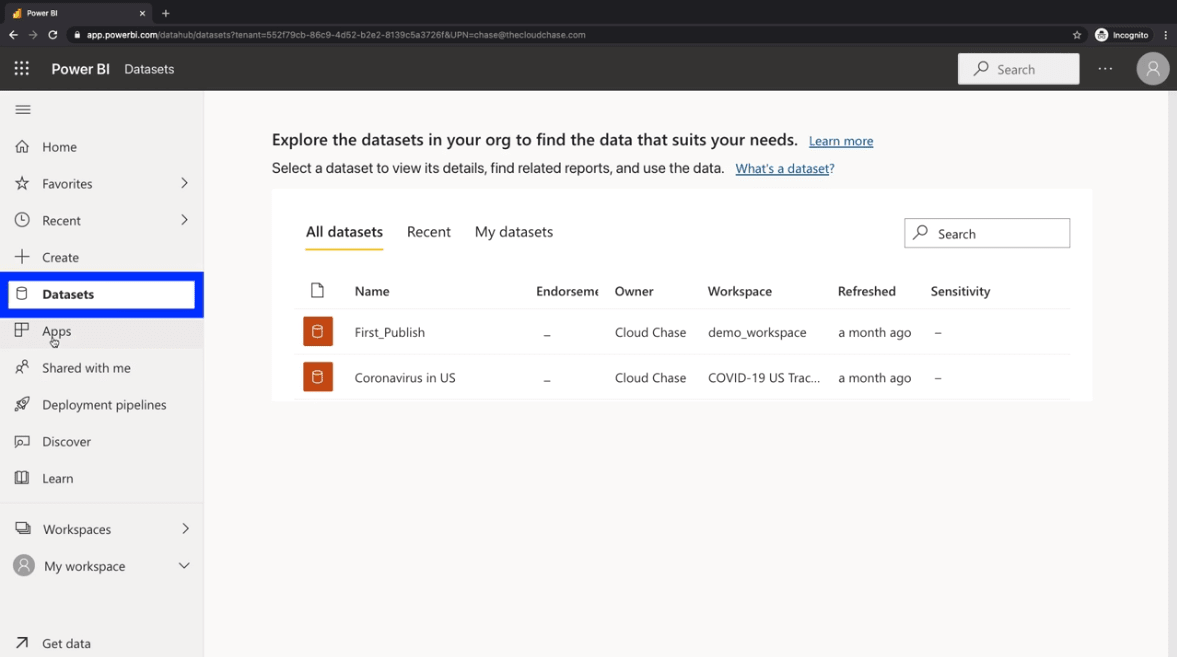Image resolution: width=1177 pixels, height=657 pixels.
Task: Click the browser address bar URL
Action: pyautogui.click(x=336, y=35)
